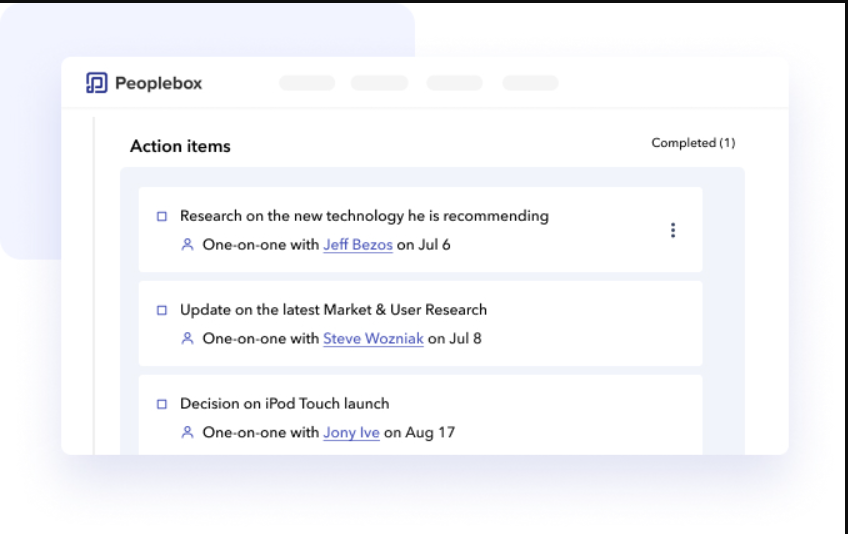Click the Update on latest Market & User Research title
This screenshot has height=534, width=848.
click(333, 310)
